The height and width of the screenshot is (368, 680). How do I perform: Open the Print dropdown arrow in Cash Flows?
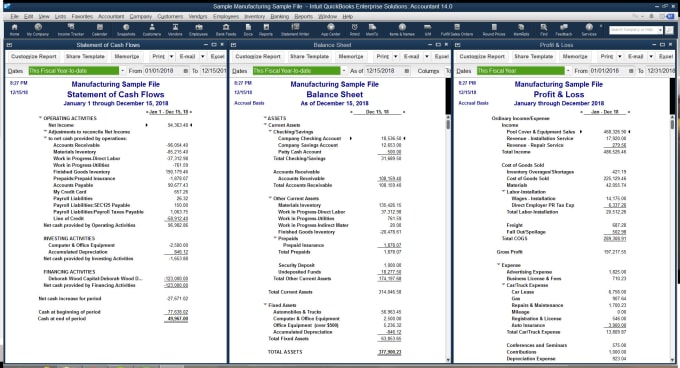point(171,57)
